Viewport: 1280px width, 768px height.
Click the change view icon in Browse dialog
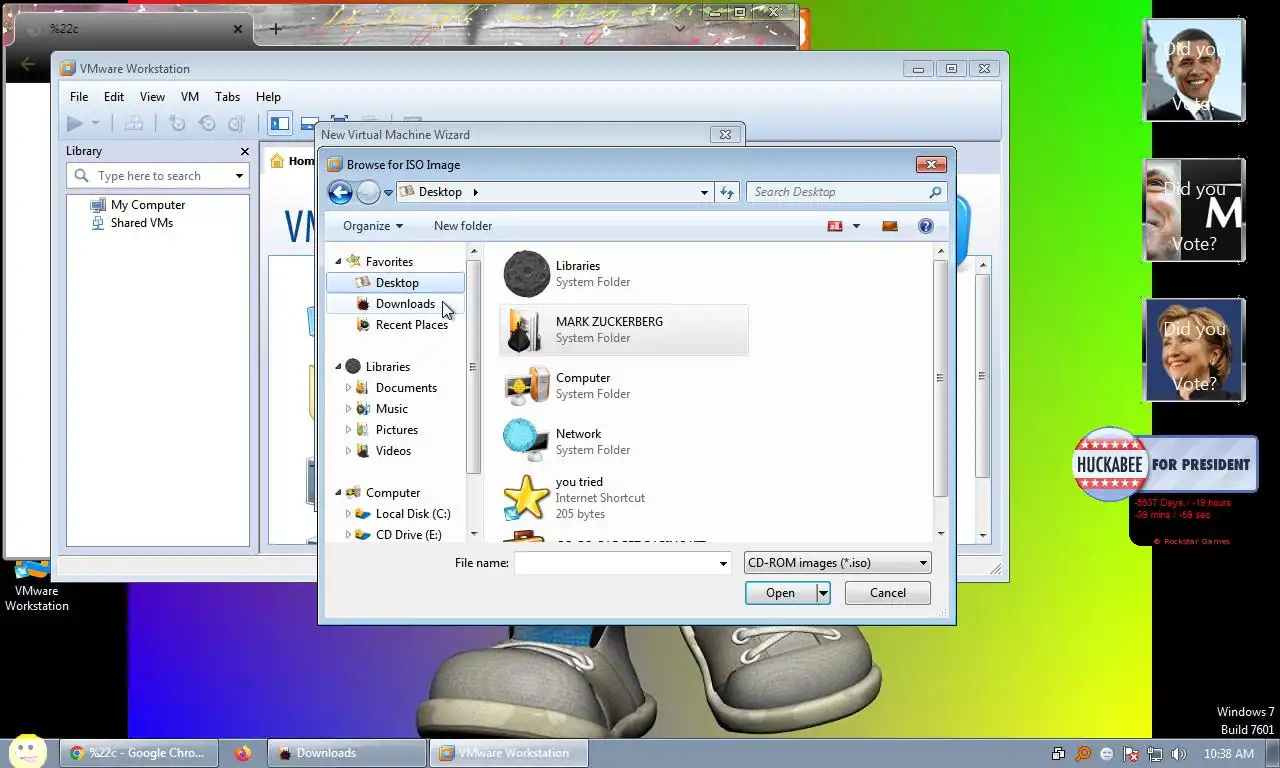click(836, 226)
